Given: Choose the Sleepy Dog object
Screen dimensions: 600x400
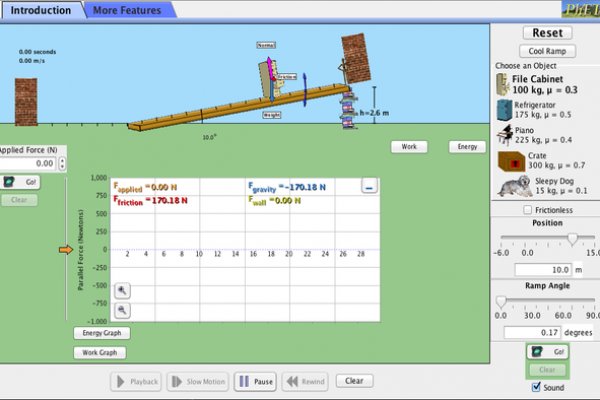Looking at the screenshot, I should 512,187.
